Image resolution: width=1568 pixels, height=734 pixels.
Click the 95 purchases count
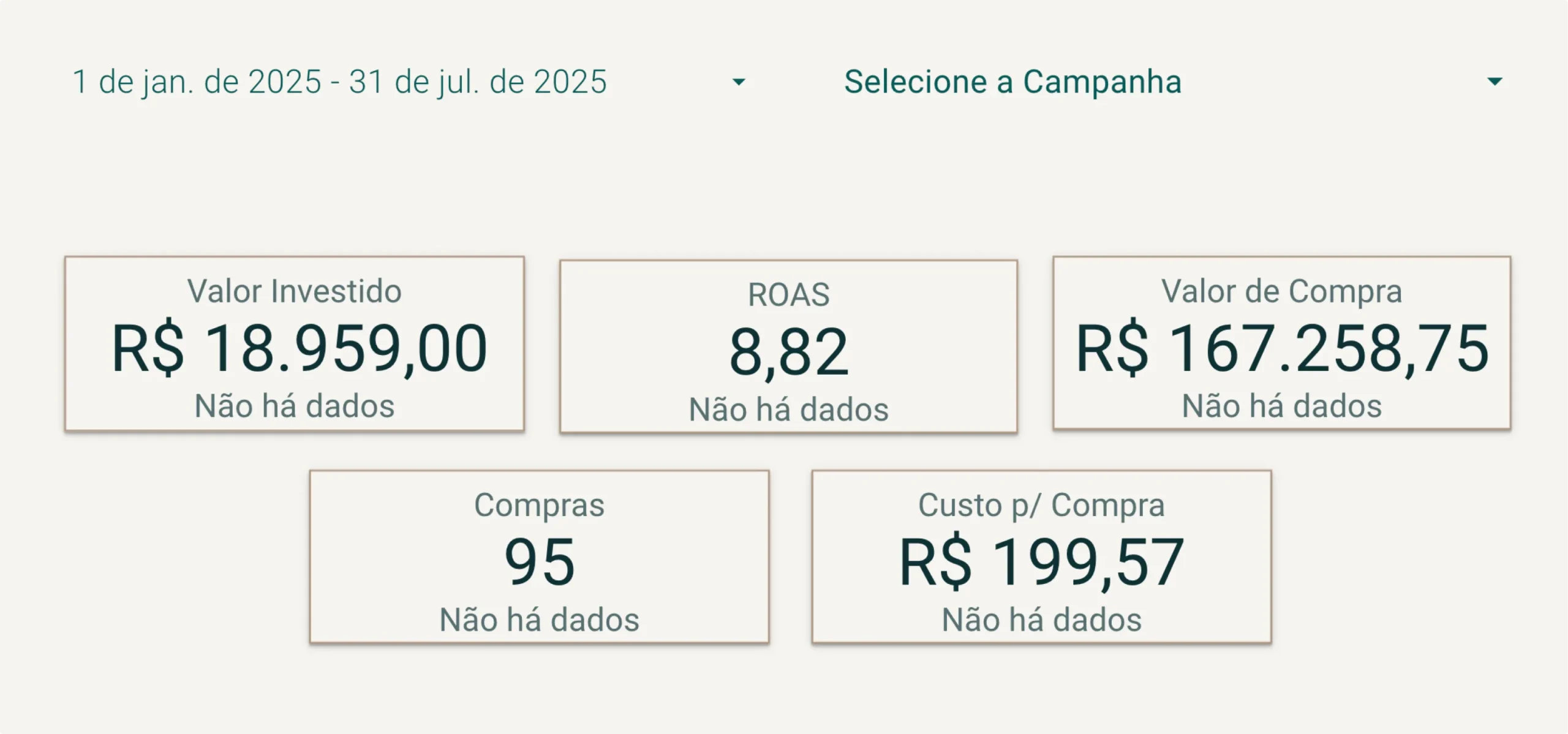pyautogui.click(x=539, y=562)
